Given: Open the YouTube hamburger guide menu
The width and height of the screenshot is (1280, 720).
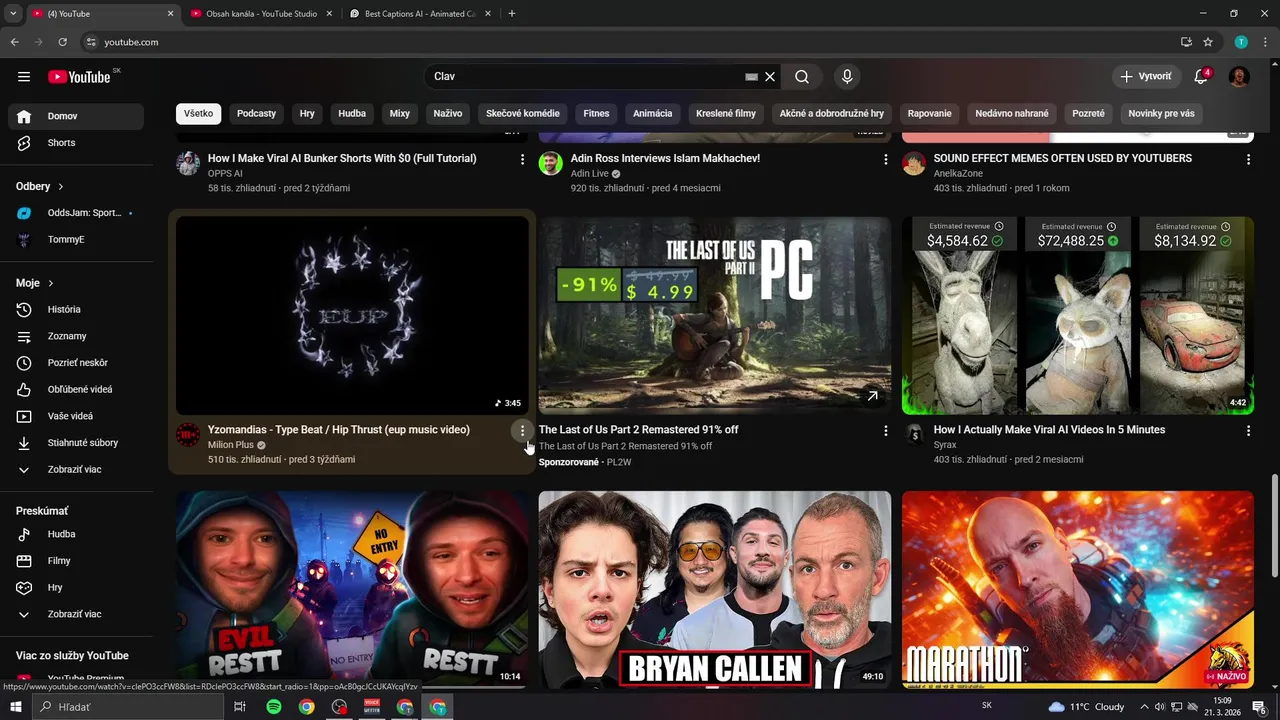Looking at the screenshot, I should [24, 77].
